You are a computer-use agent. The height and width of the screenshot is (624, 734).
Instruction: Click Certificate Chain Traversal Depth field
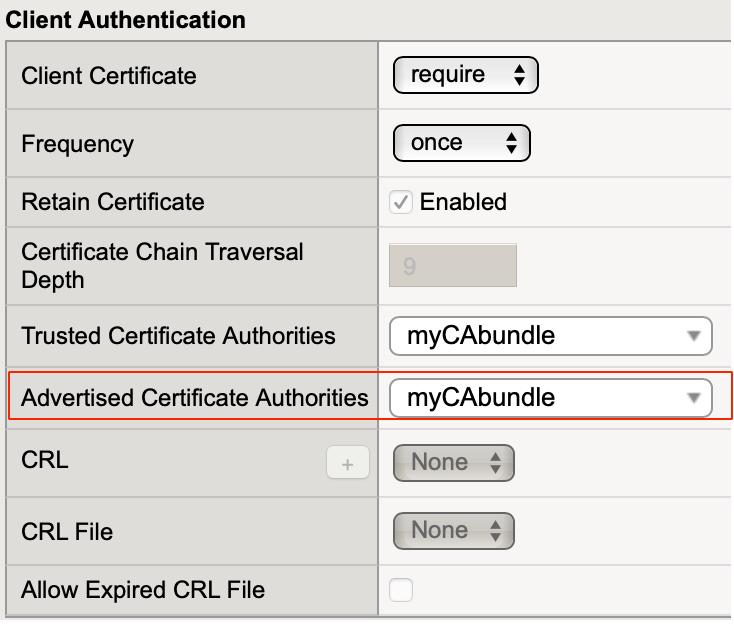click(453, 266)
